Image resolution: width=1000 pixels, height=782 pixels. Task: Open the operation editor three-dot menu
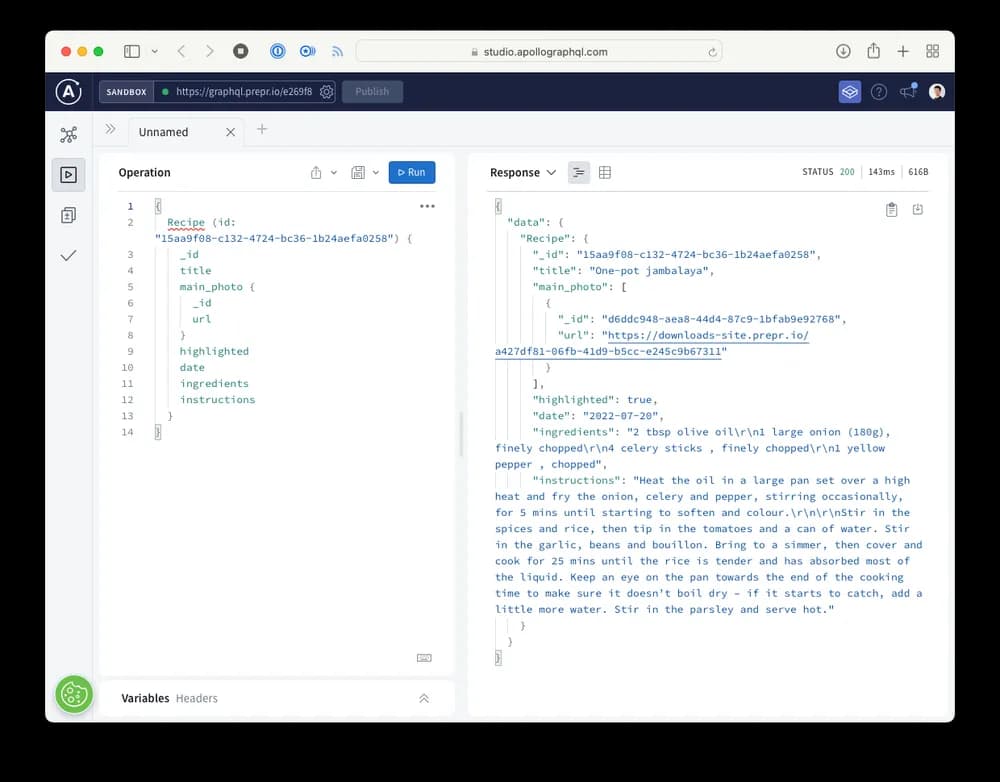tap(427, 206)
